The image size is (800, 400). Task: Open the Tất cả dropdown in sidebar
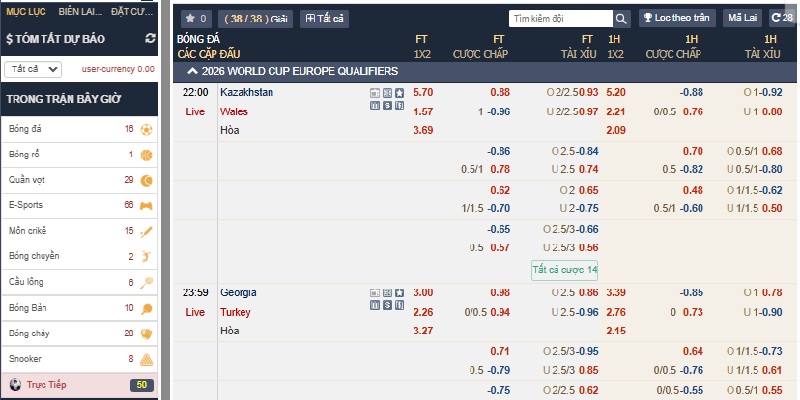pos(32,69)
